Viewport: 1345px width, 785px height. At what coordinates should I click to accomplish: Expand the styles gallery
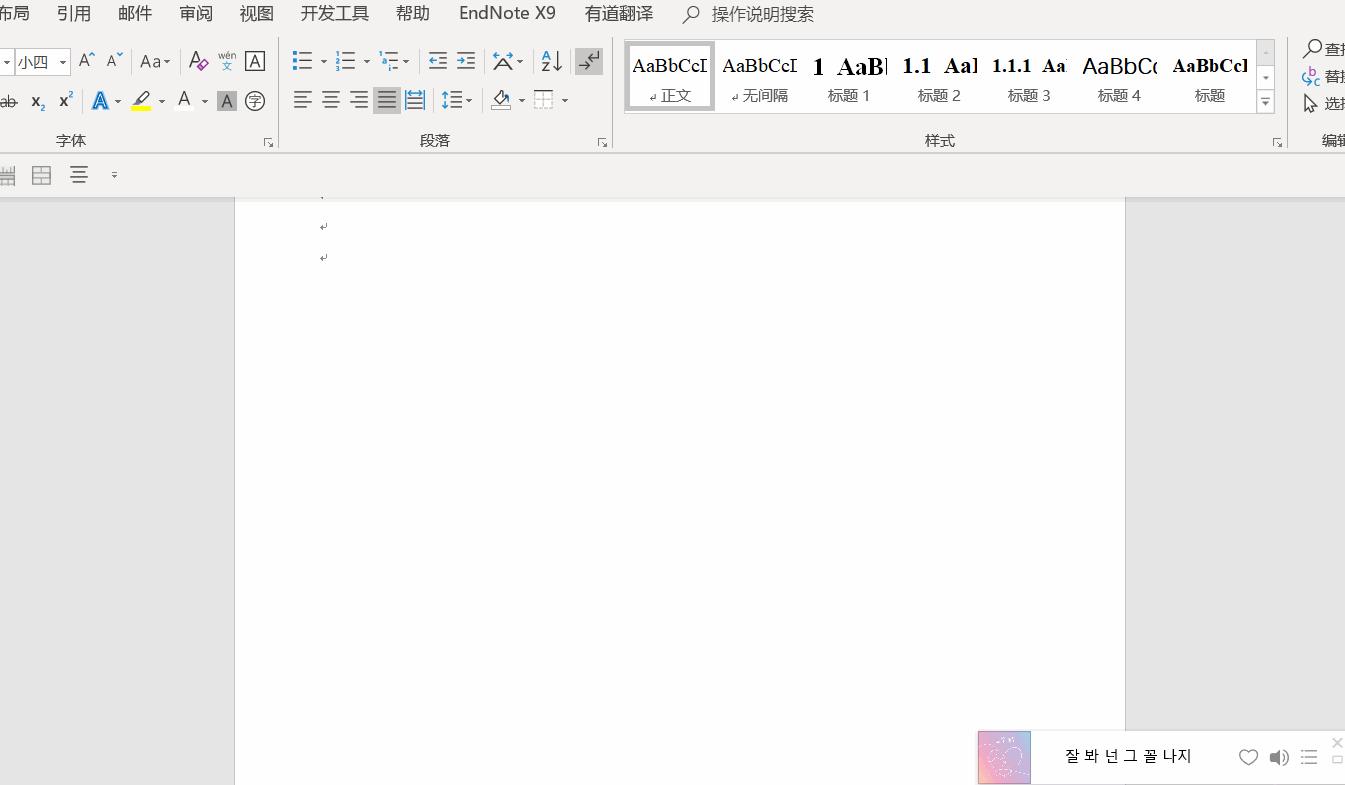click(1266, 102)
